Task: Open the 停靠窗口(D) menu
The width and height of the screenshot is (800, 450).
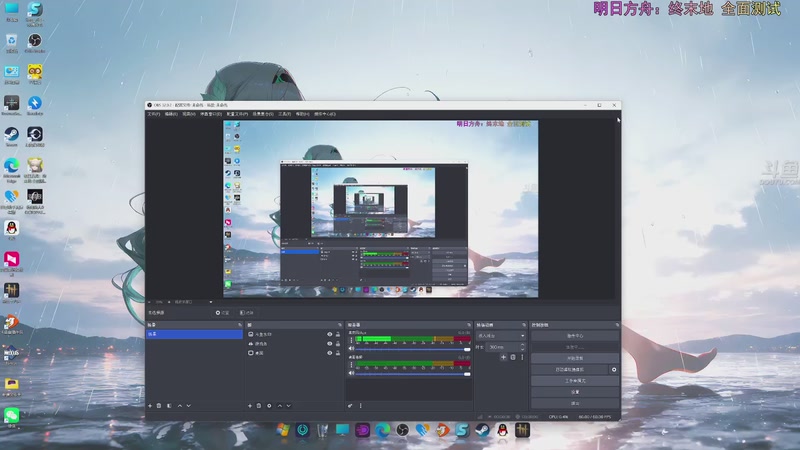Action: (211, 114)
